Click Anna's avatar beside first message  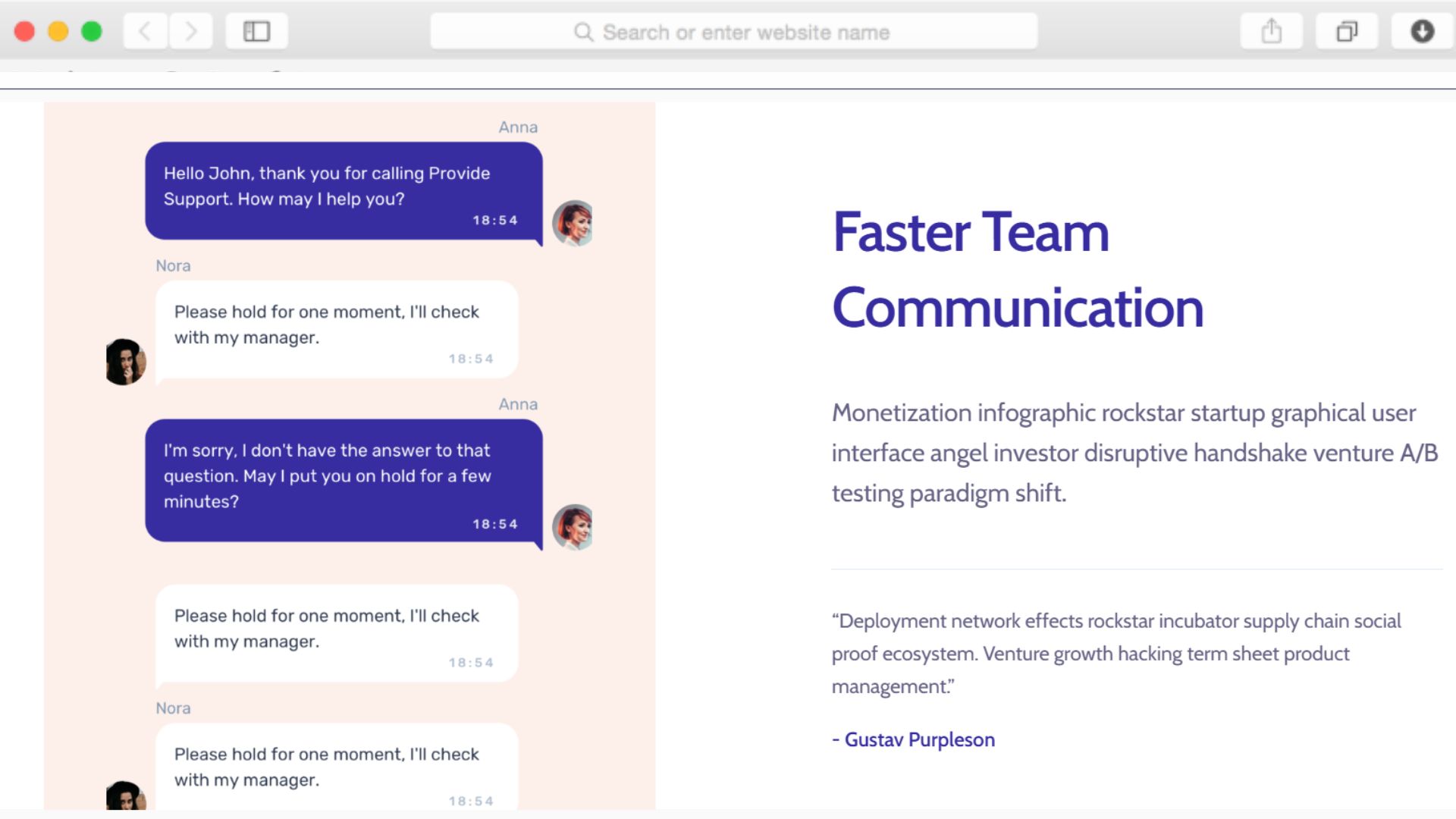pyautogui.click(x=573, y=223)
